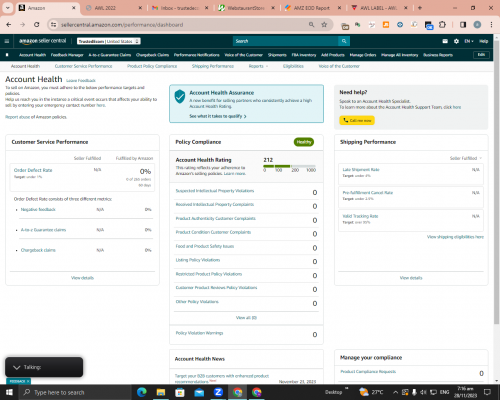The width and height of the screenshot is (500, 400).
Task: Open the browser profile avatar
Action: pyautogui.click(x=477, y=25)
